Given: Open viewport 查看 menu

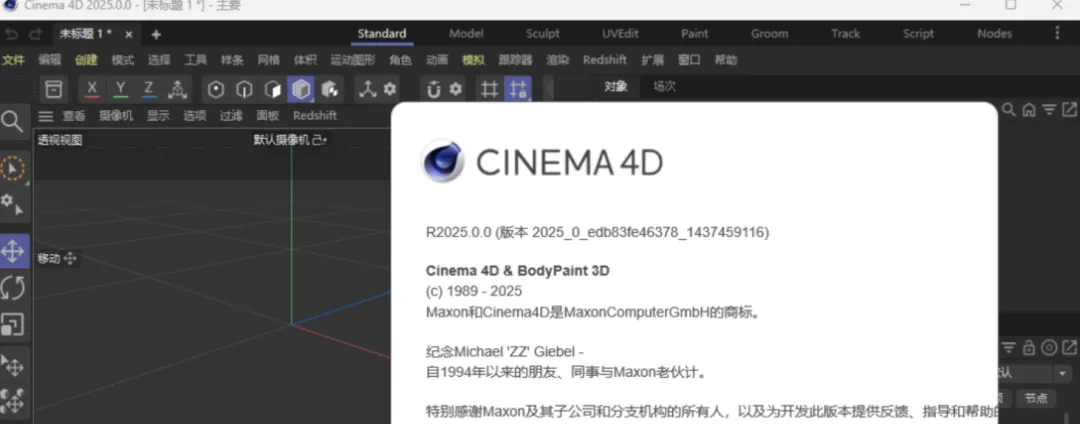Looking at the screenshot, I should [74, 116].
